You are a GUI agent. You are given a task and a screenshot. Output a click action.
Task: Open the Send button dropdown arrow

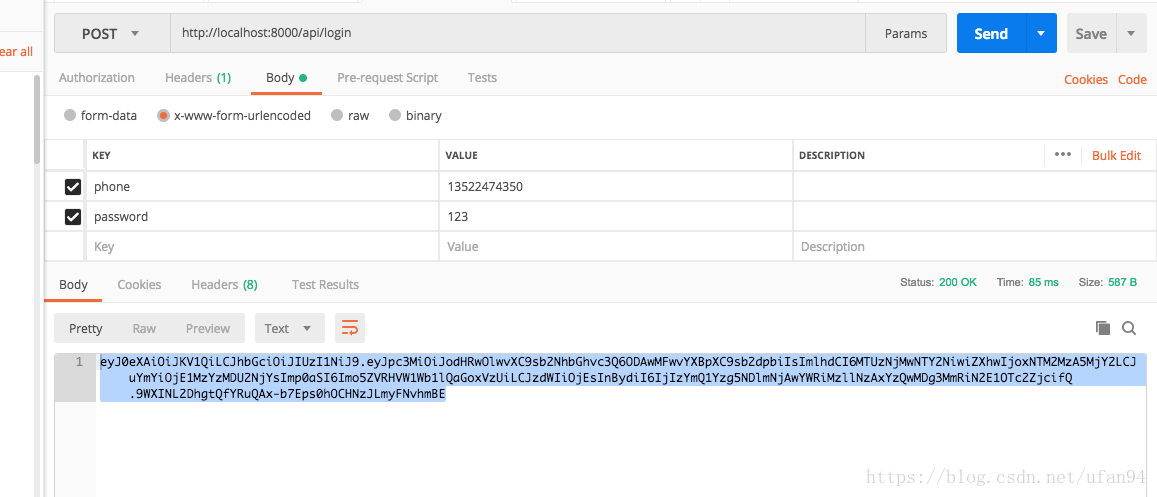1041,33
